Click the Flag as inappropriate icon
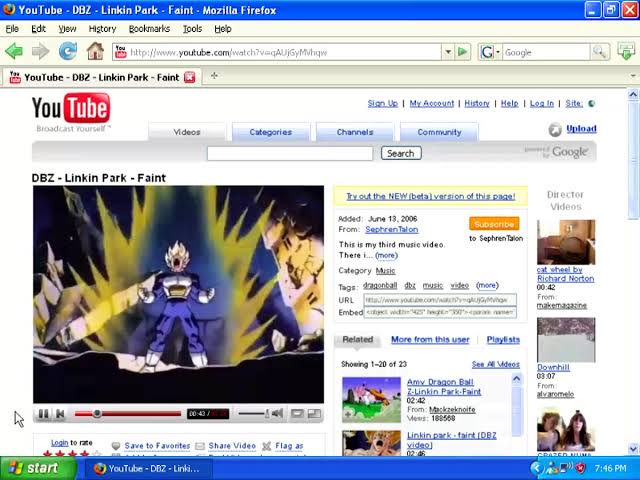 (x=267, y=446)
